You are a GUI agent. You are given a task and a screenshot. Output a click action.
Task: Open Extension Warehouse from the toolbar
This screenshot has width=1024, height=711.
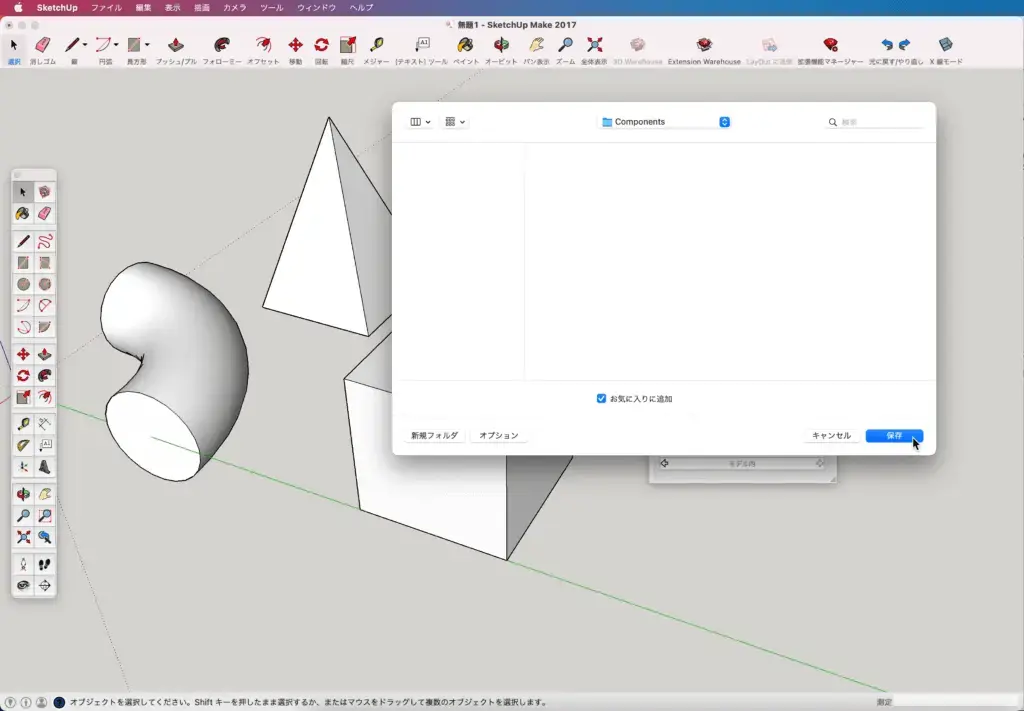click(x=704, y=50)
